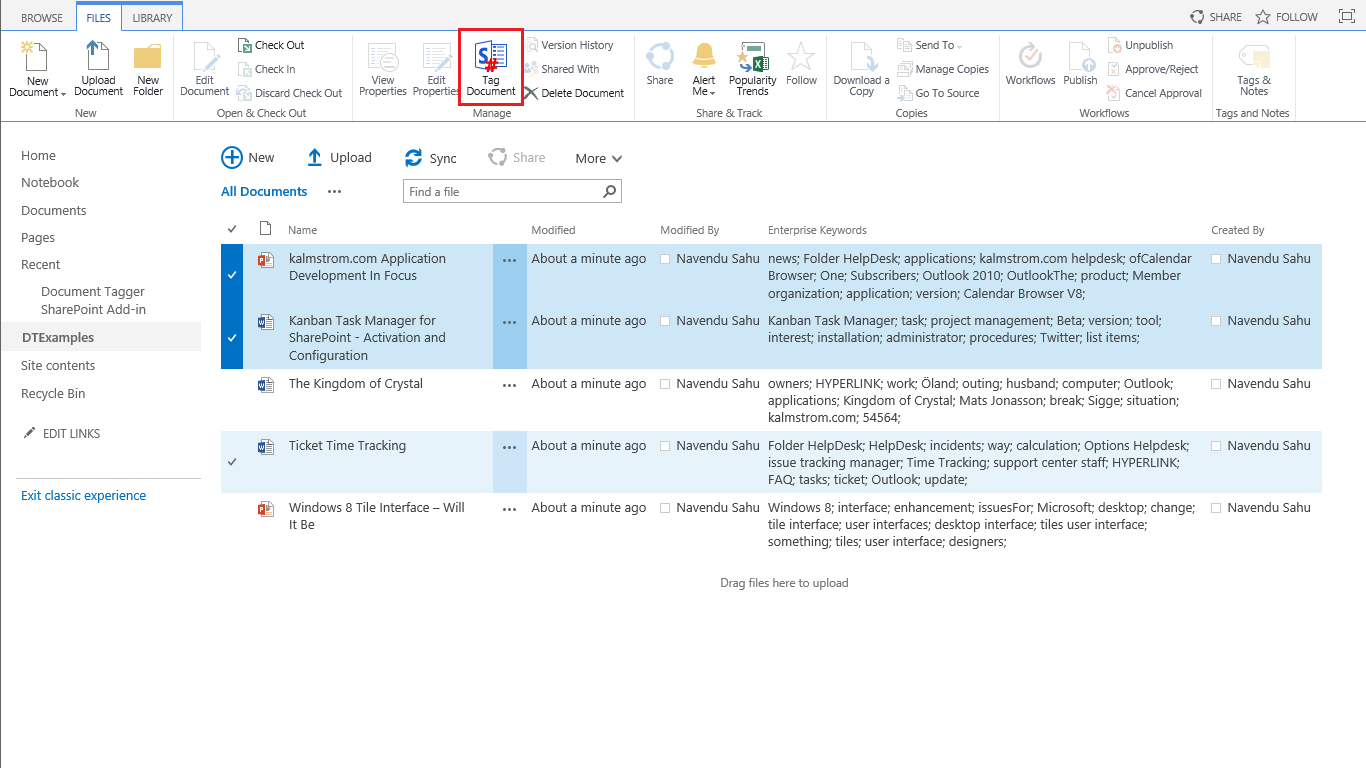This screenshot has height=768, width=1366.
Task: Deselect the kalmstrom.com Application Development row
Action: coord(232,275)
